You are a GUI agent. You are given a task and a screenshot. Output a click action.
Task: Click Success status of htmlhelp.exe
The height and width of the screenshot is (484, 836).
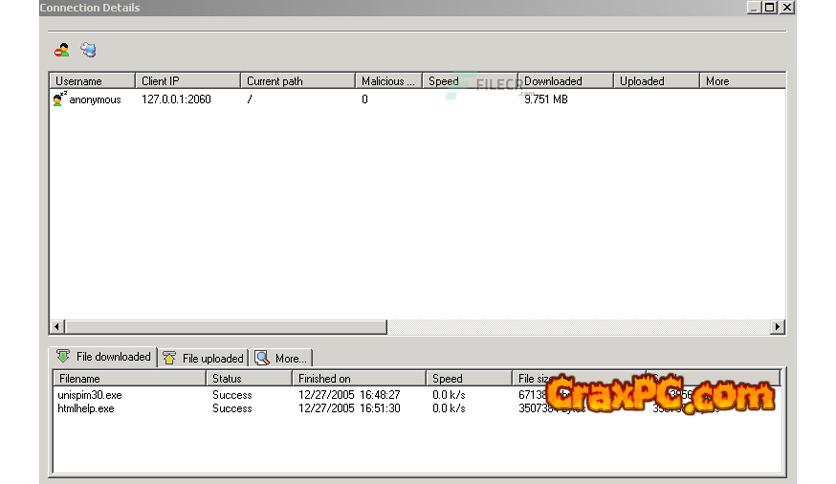click(x=232, y=408)
